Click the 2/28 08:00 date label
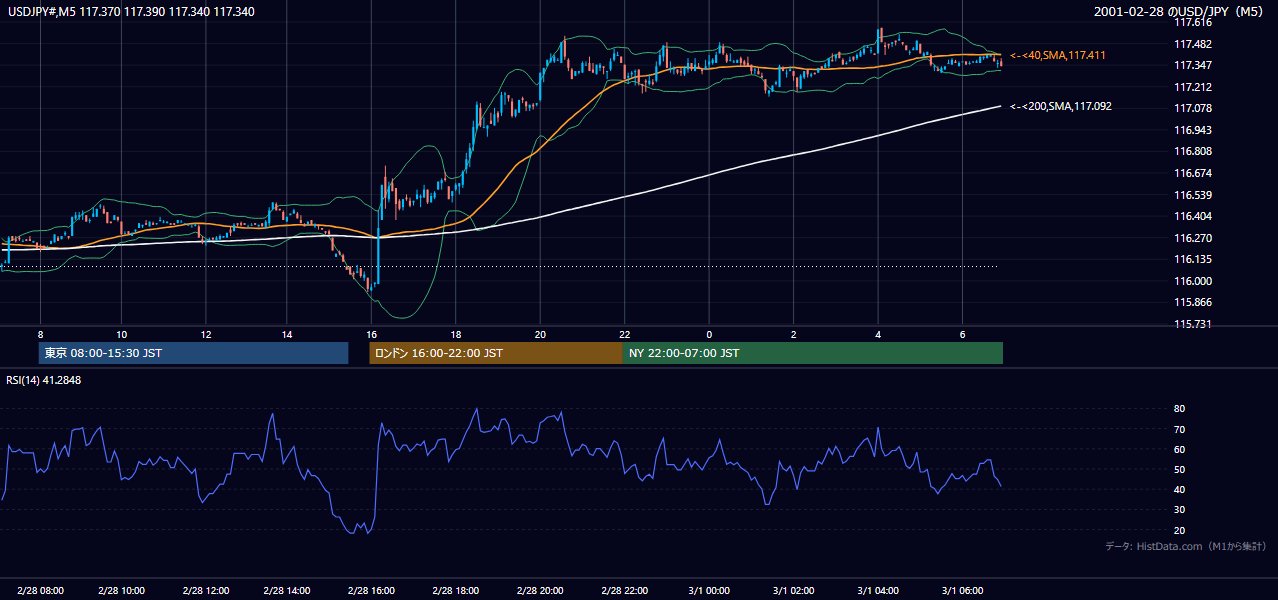The width and height of the screenshot is (1278, 600). coord(40,590)
